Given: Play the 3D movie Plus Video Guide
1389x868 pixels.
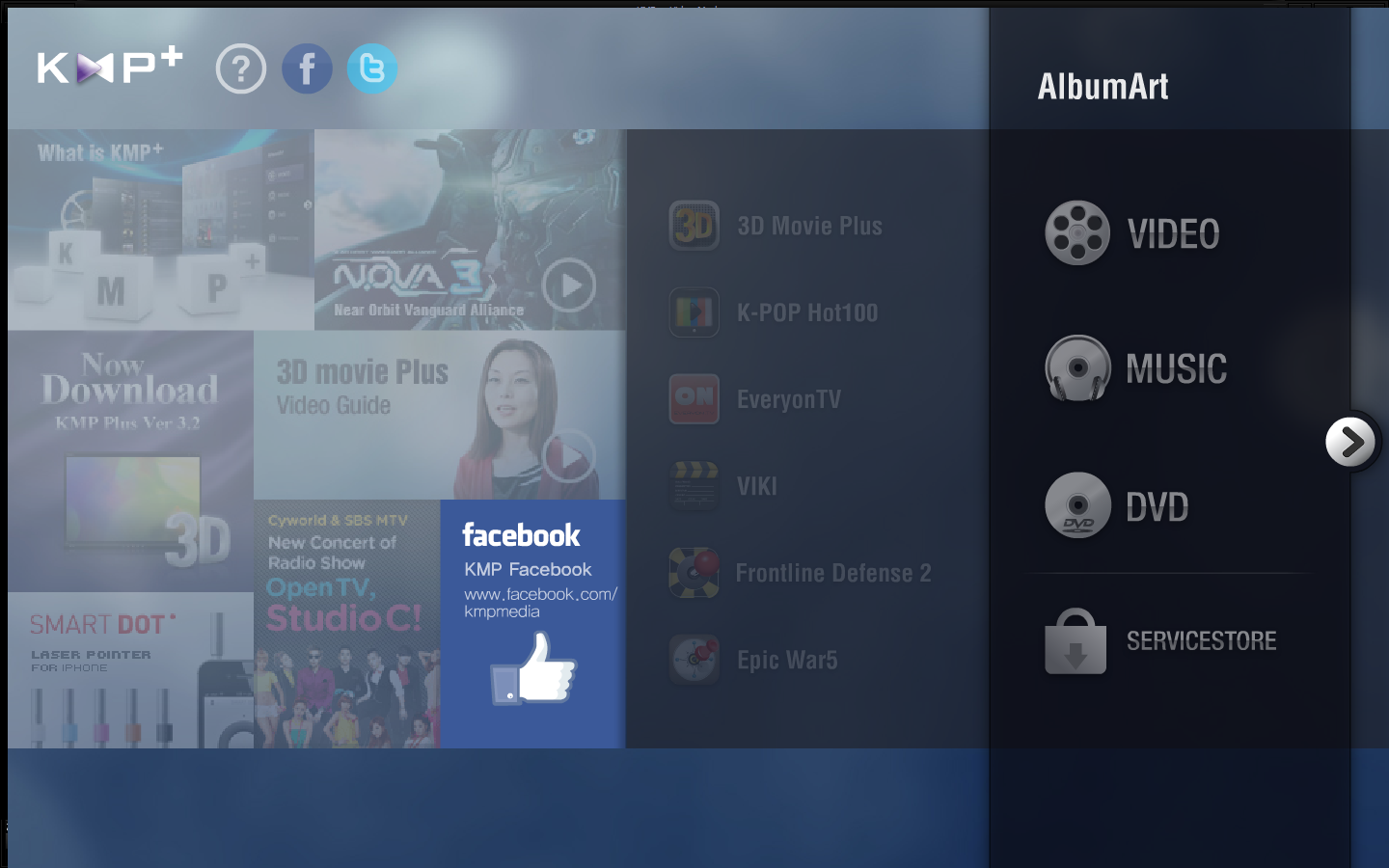Looking at the screenshot, I should tap(569, 455).
